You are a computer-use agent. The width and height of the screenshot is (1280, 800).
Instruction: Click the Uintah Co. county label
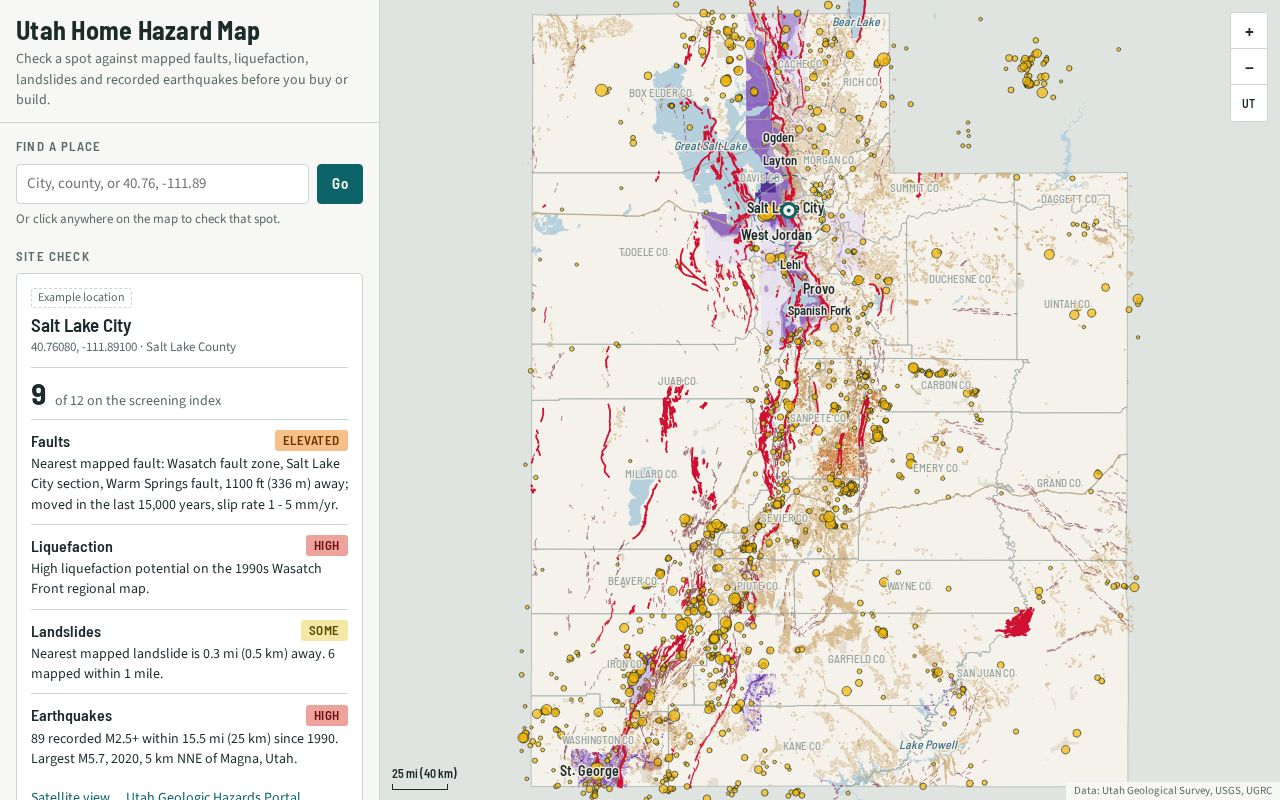click(x=1067, y=304)
